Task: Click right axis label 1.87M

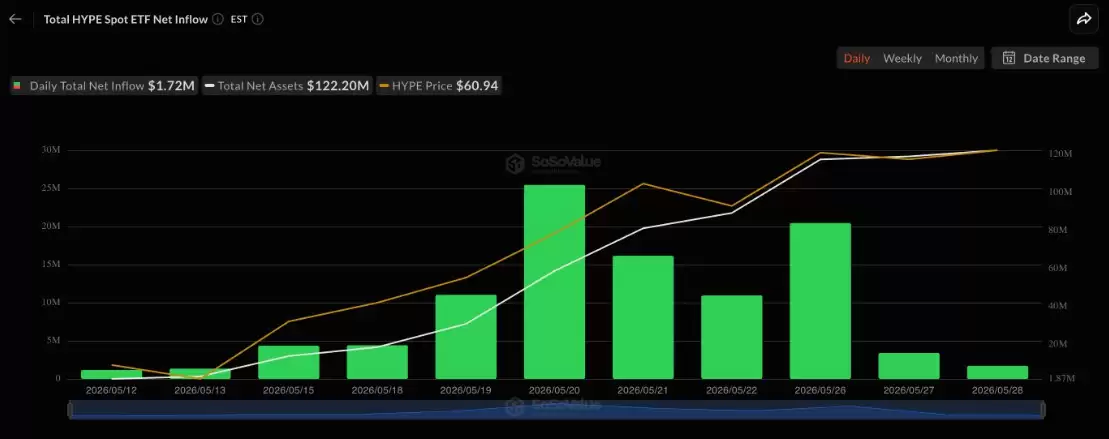Action: coord(1062,378)
